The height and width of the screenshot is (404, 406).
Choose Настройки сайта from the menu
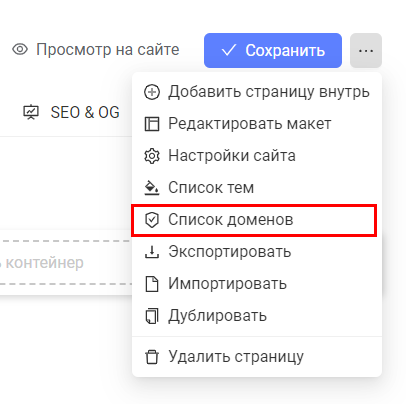pyautogui.click(x=257, y=156)
